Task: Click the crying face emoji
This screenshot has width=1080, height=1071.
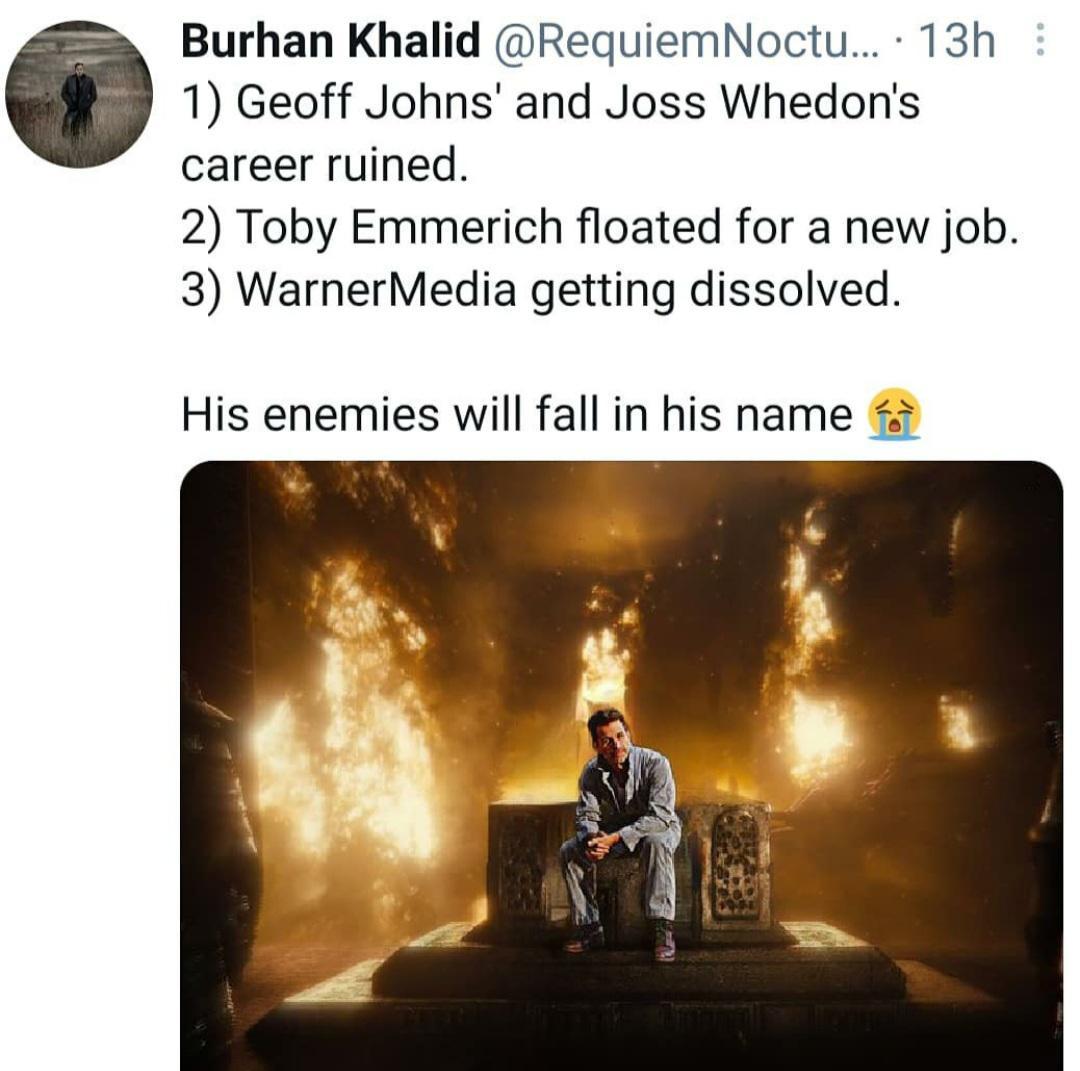Action: 895,416
